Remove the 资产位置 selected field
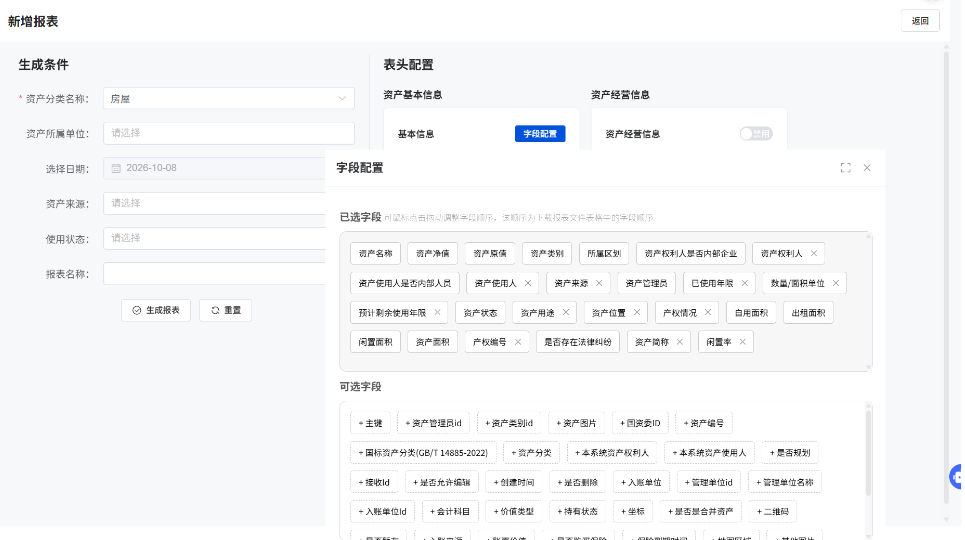The width and height of the screenshot is (965, 540). (637, 313)
